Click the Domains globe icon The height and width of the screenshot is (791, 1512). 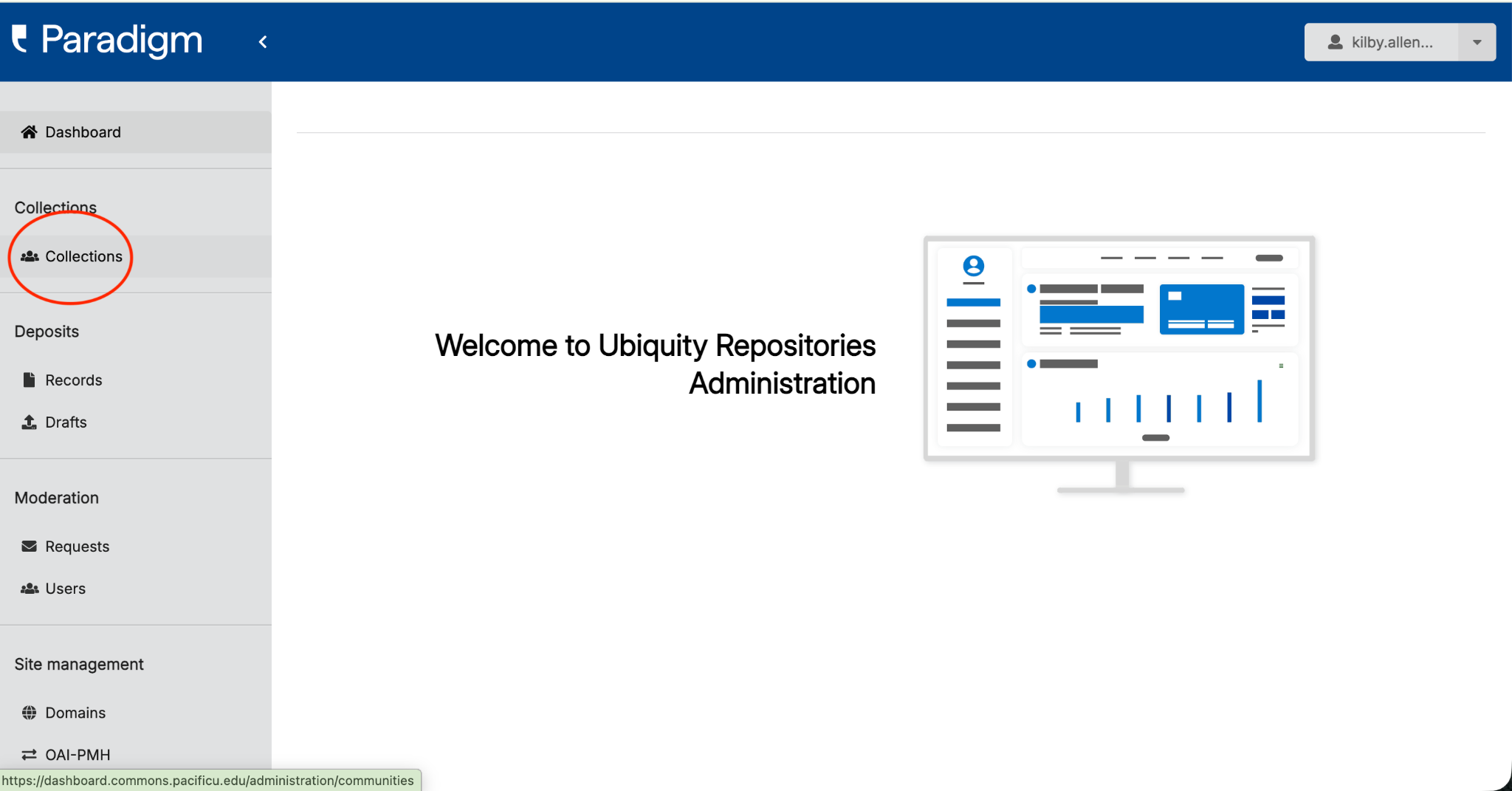click(x=29, y=713)
